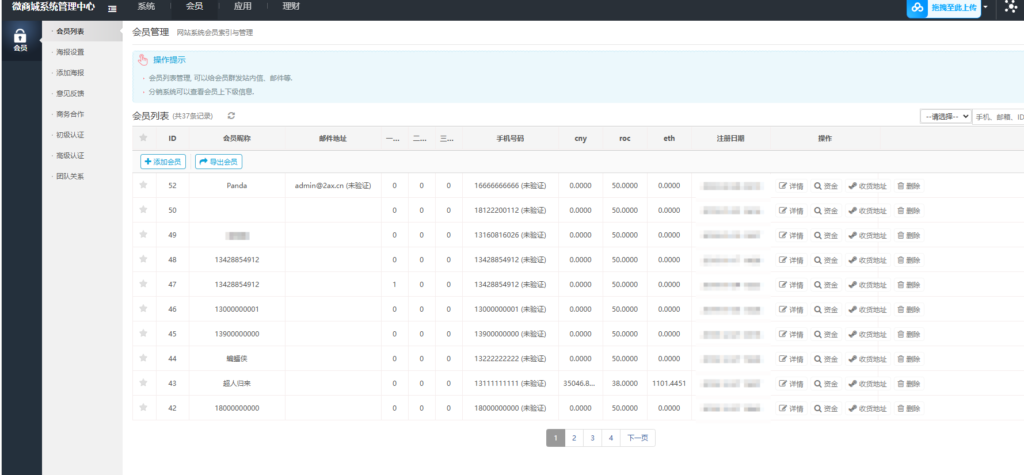Screen dimensions: 1024x475
Task: Toggle the star in the table header
Action: 144,138
